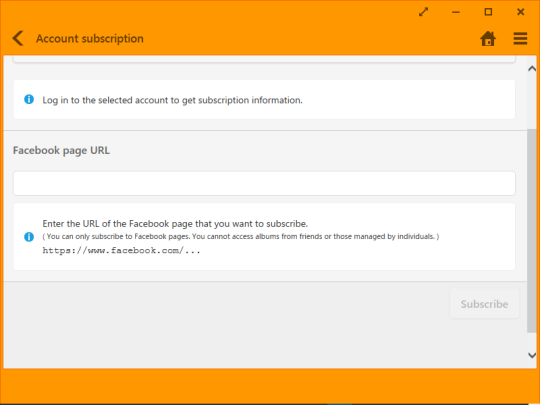Toggle full-screen with the diagonal arrows icon
540x405 pixels.
(x=423, y=12)
